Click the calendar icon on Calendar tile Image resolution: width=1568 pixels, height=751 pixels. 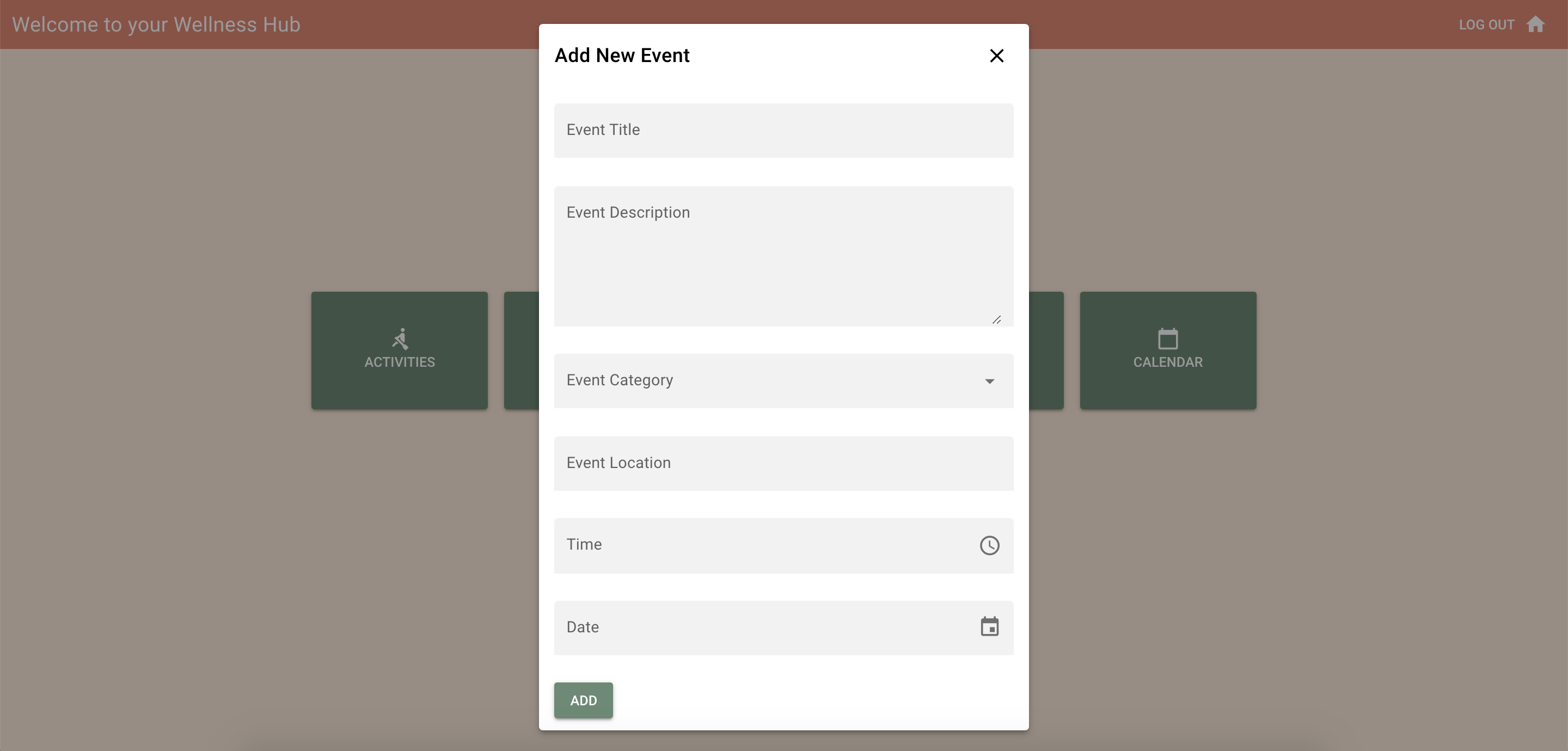tap(1167, 339)
